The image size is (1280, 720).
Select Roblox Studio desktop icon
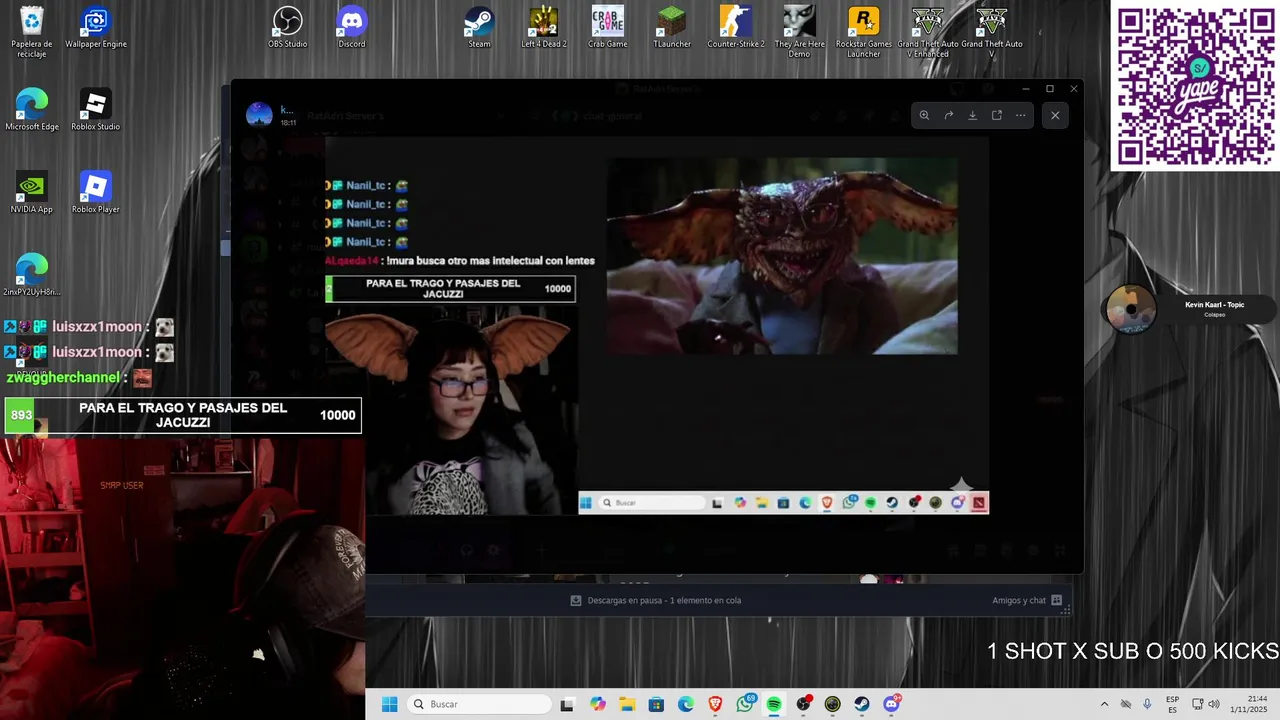[x=96, y=110]
